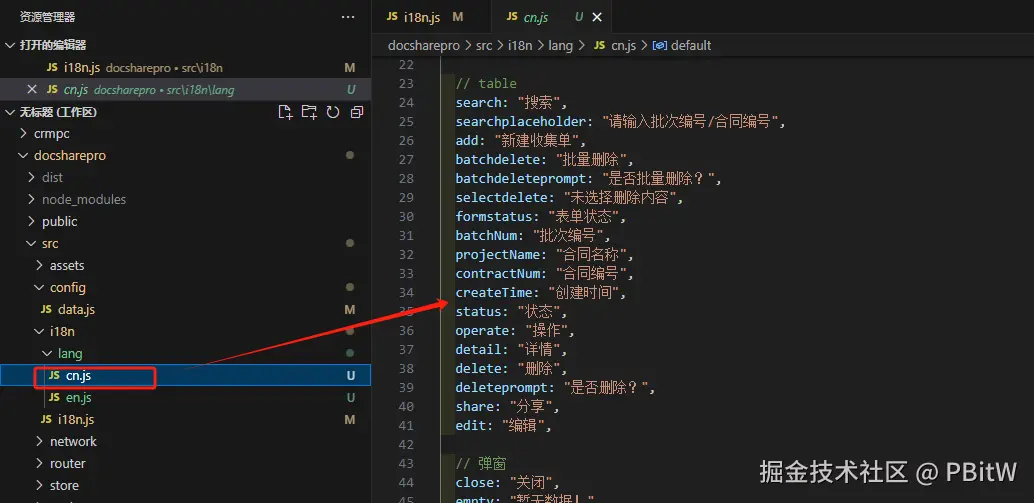Collapse the docsharepro folder
Image resolution: width=1034 pixels, height=503 pixels.
click(24, 156)
